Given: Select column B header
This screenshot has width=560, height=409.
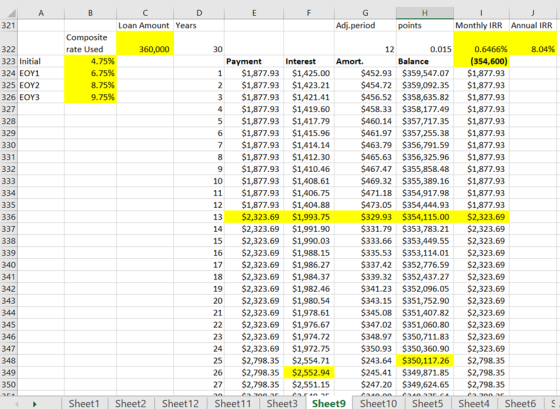Looking at the screenshot, I should coord(90,13).
